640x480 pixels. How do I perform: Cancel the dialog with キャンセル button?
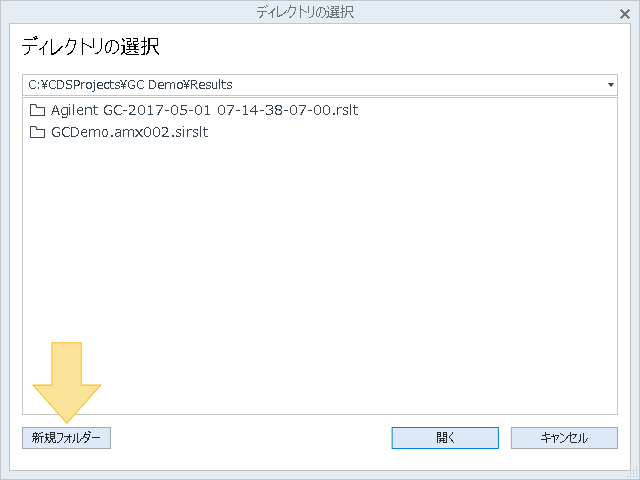tap(564, 438)
